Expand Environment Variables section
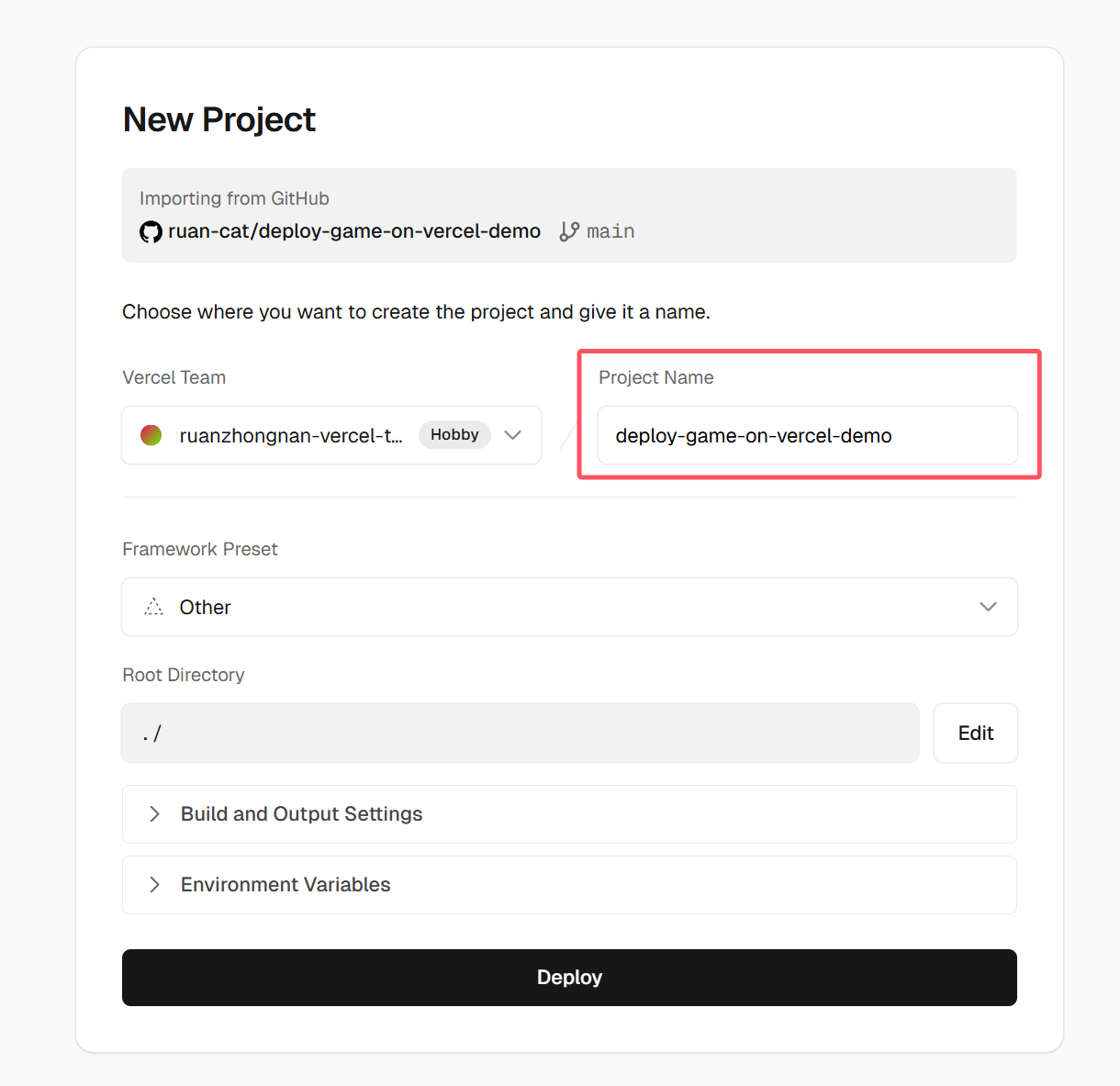Screen dimensions: 1120x1086 pyautogui.click(x=569, y=885)
